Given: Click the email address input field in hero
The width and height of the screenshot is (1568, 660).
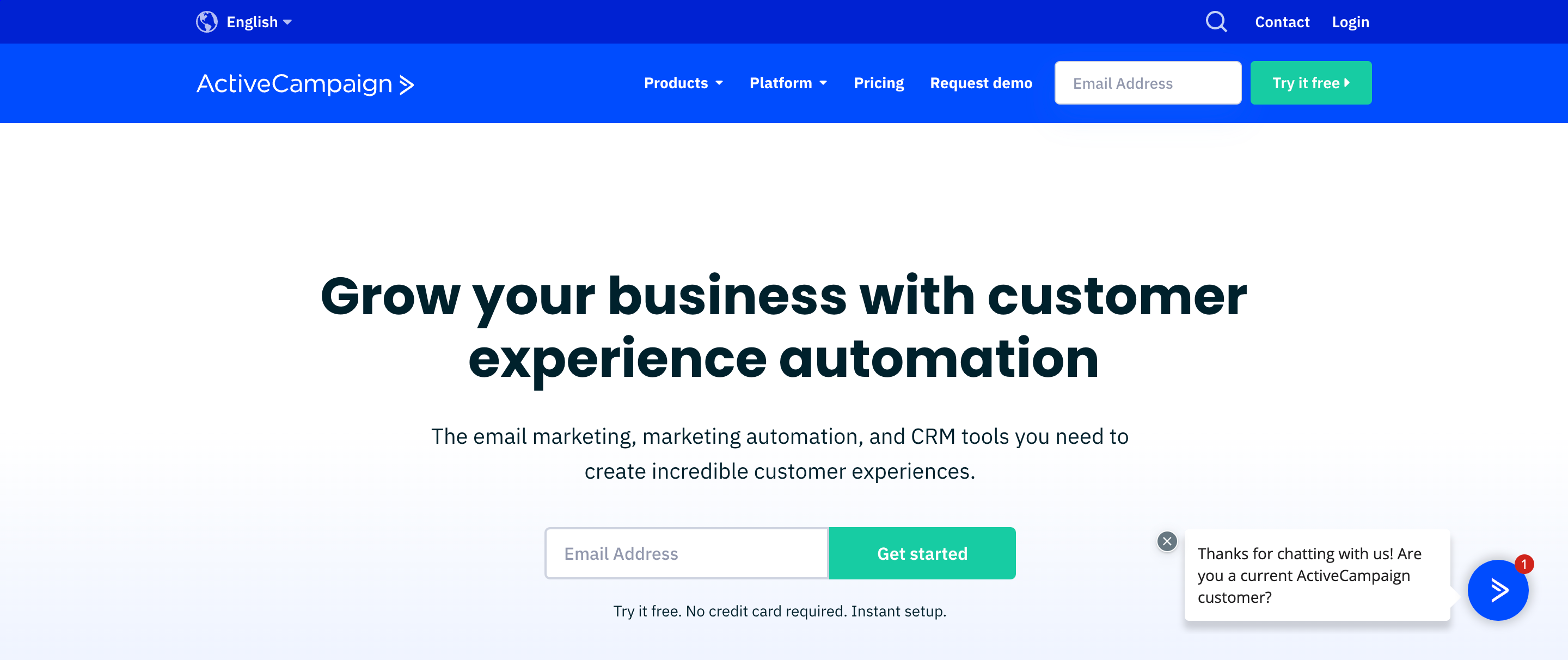Looking at the screenshot, I should click(686, 553).
